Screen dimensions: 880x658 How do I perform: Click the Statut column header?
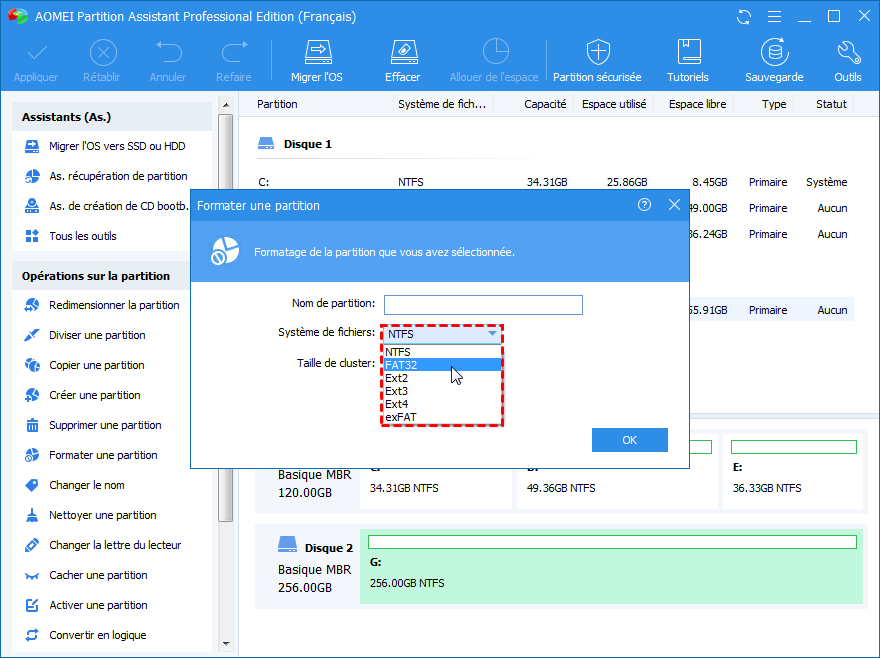831,104
